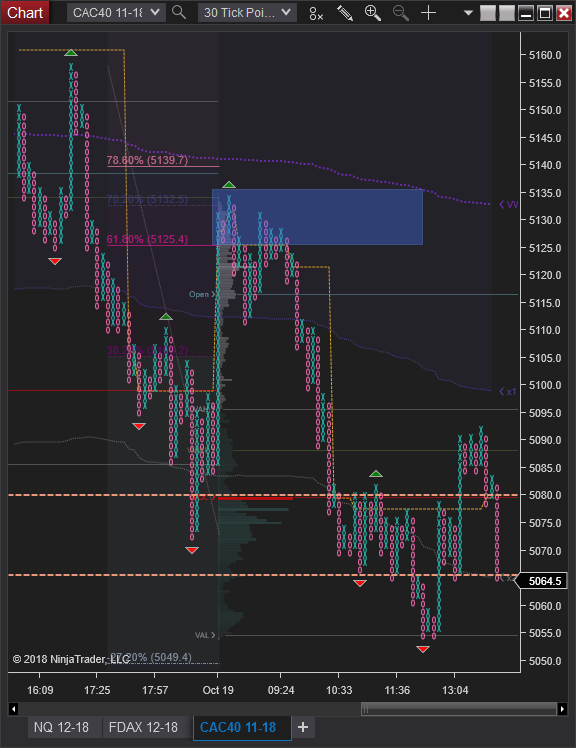Image resolution: width=576 pixels, height=748 pixels.
Task: Click the zoom in magnifier
Action: (x=373, y=13)
